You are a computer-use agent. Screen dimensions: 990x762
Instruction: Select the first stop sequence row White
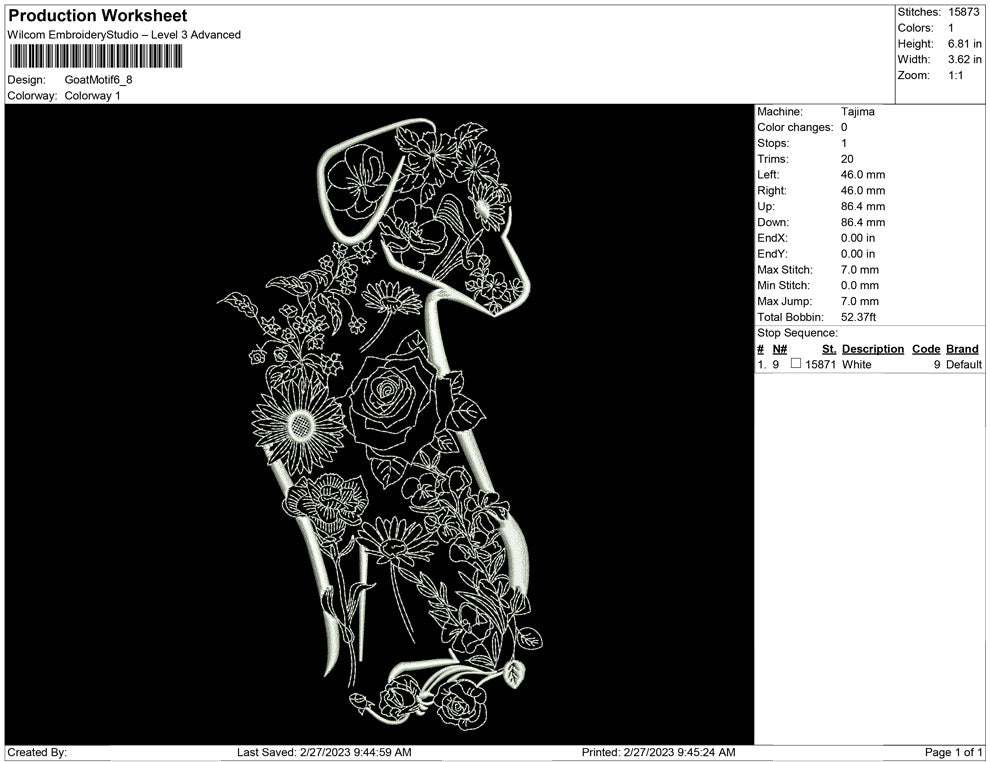point(856,365)
